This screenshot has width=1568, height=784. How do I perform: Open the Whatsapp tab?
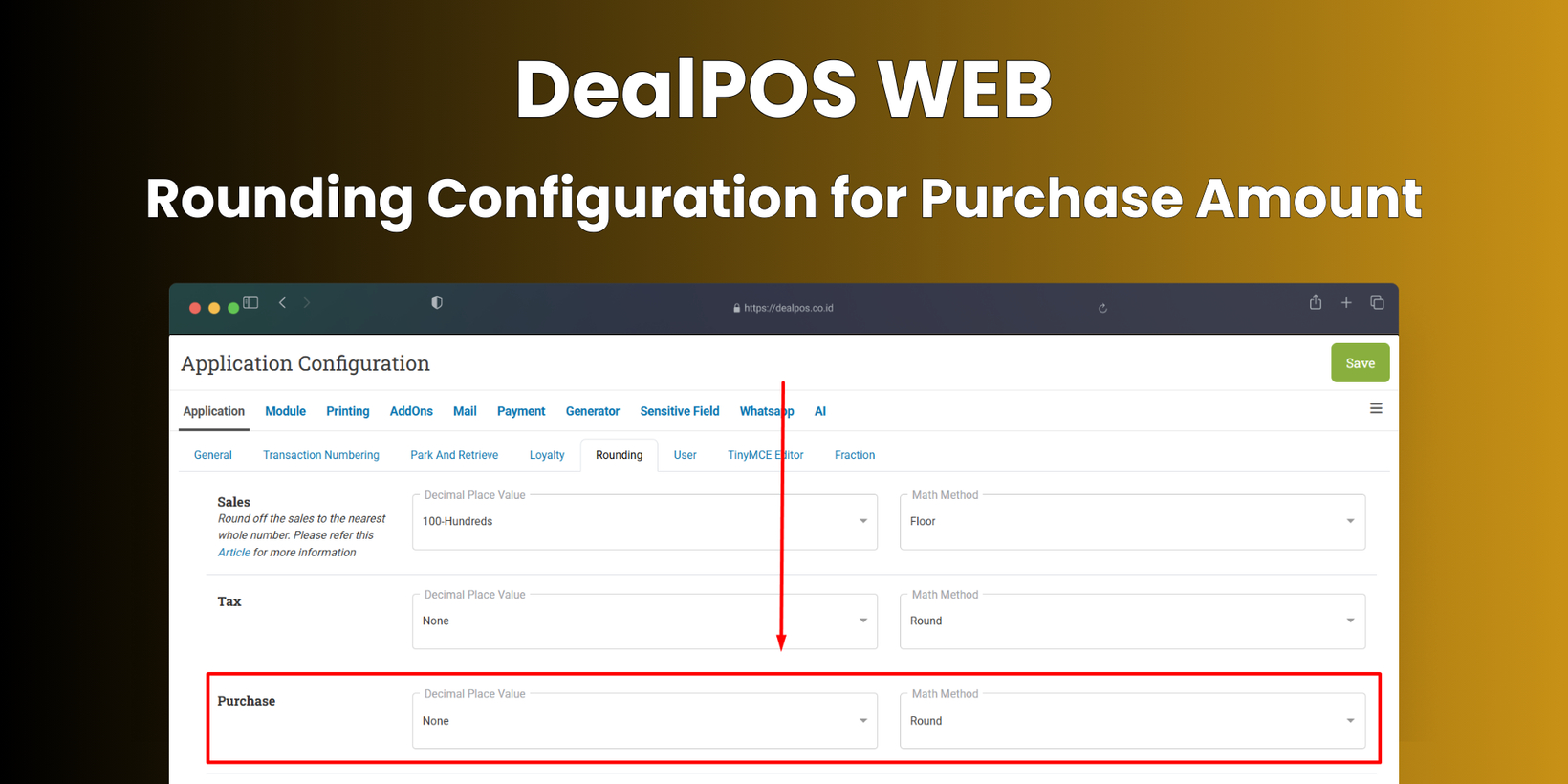(767, 411)
